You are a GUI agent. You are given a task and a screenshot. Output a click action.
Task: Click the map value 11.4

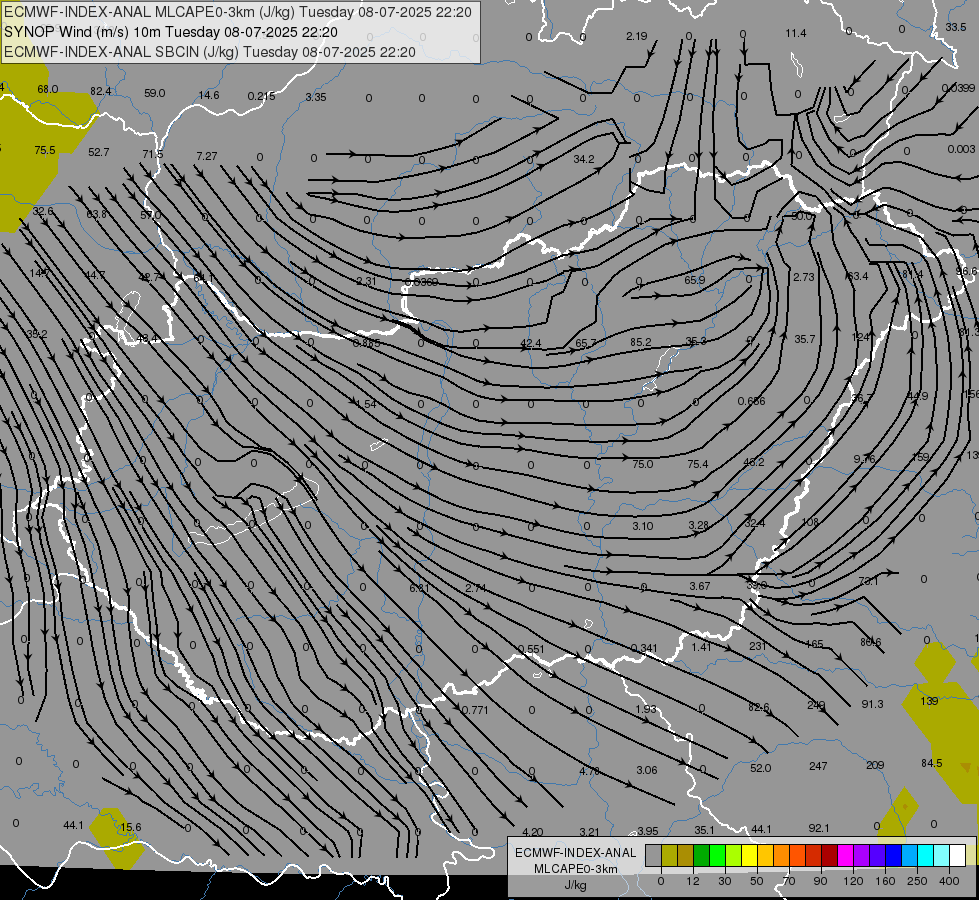point(795,33)
